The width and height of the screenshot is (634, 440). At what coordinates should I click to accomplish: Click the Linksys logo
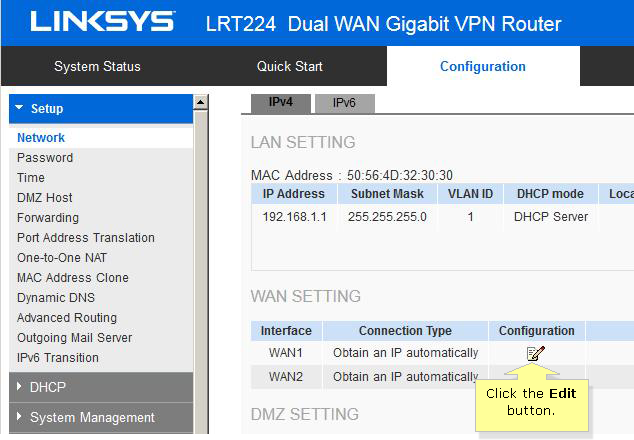click(103, 21)
